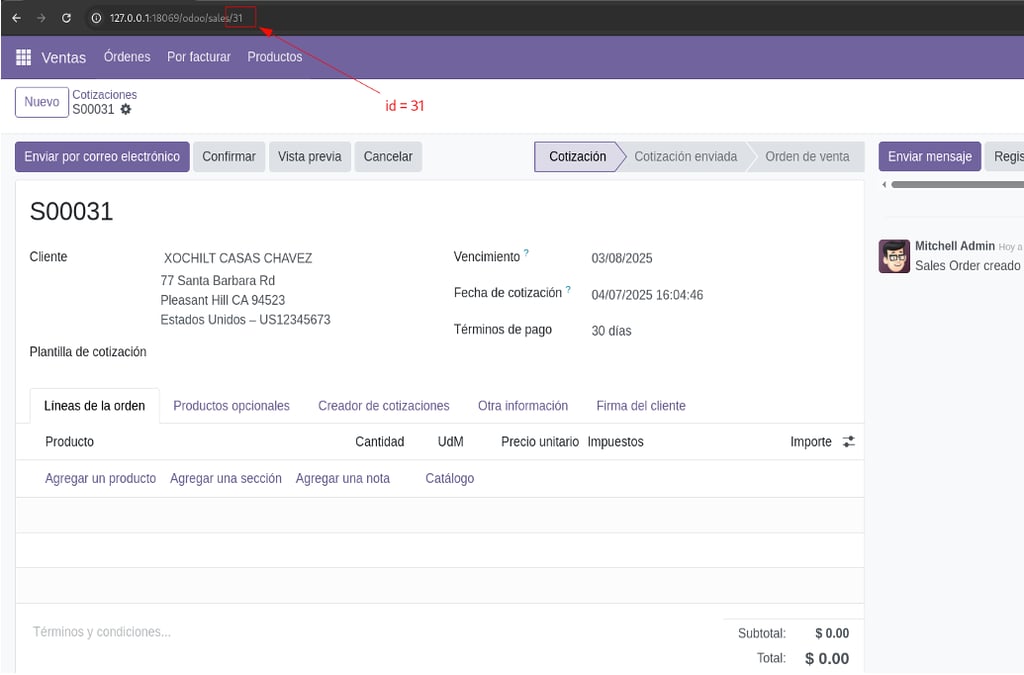Open the Catálogo link

coord(449,479)
